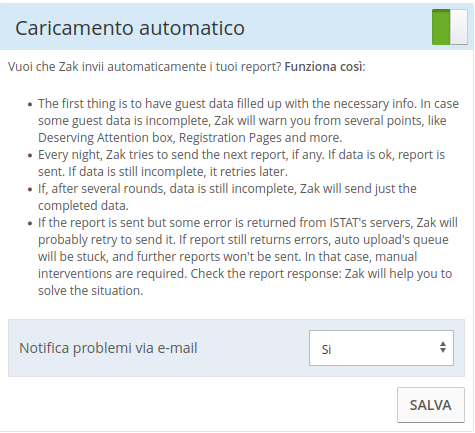Viewport: 475px width, 433px height.
Task: Click the light blue notification settings row
Action: (x=236, y=348)
